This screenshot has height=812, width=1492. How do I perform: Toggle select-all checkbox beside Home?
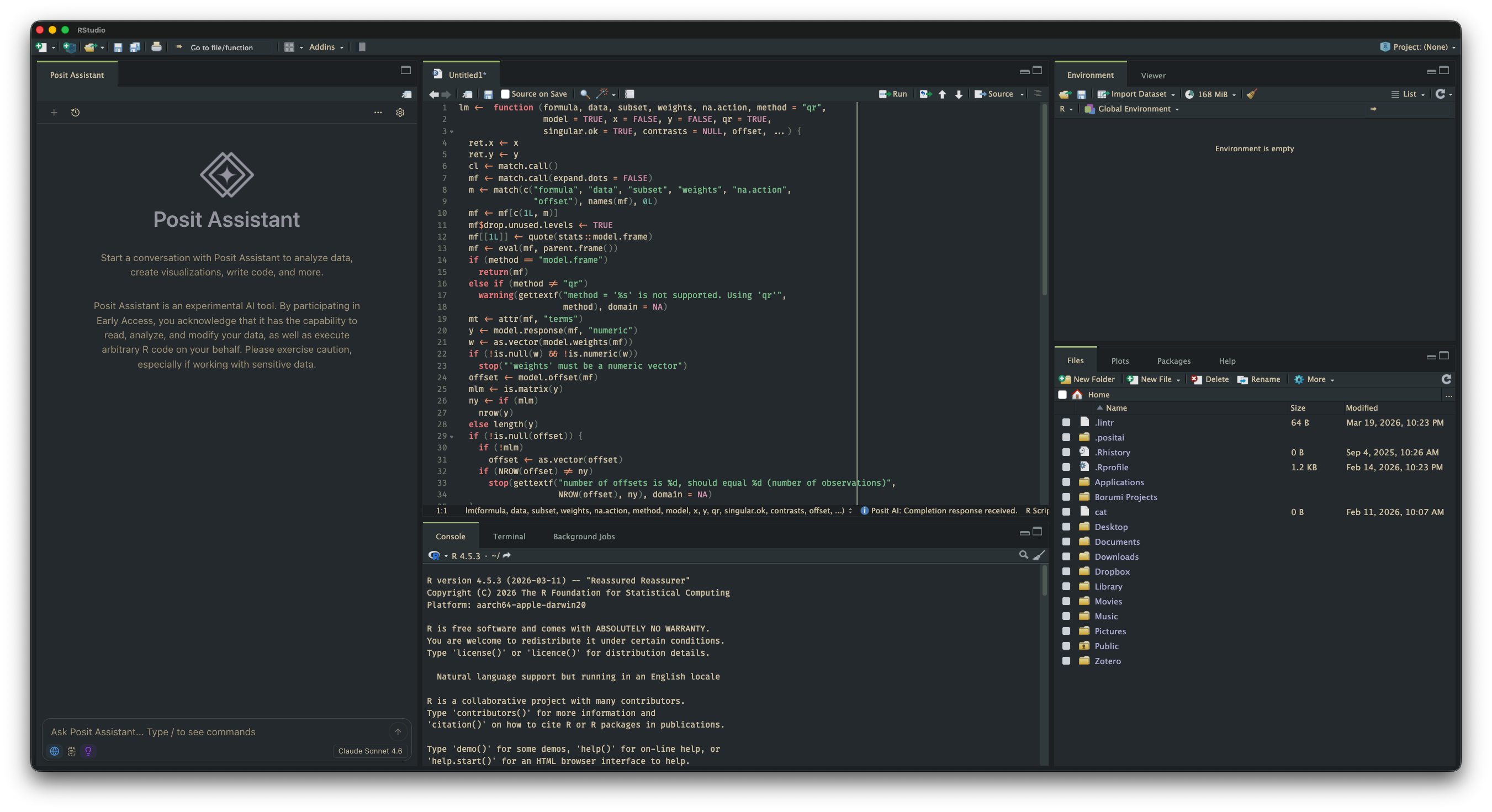1062,395
